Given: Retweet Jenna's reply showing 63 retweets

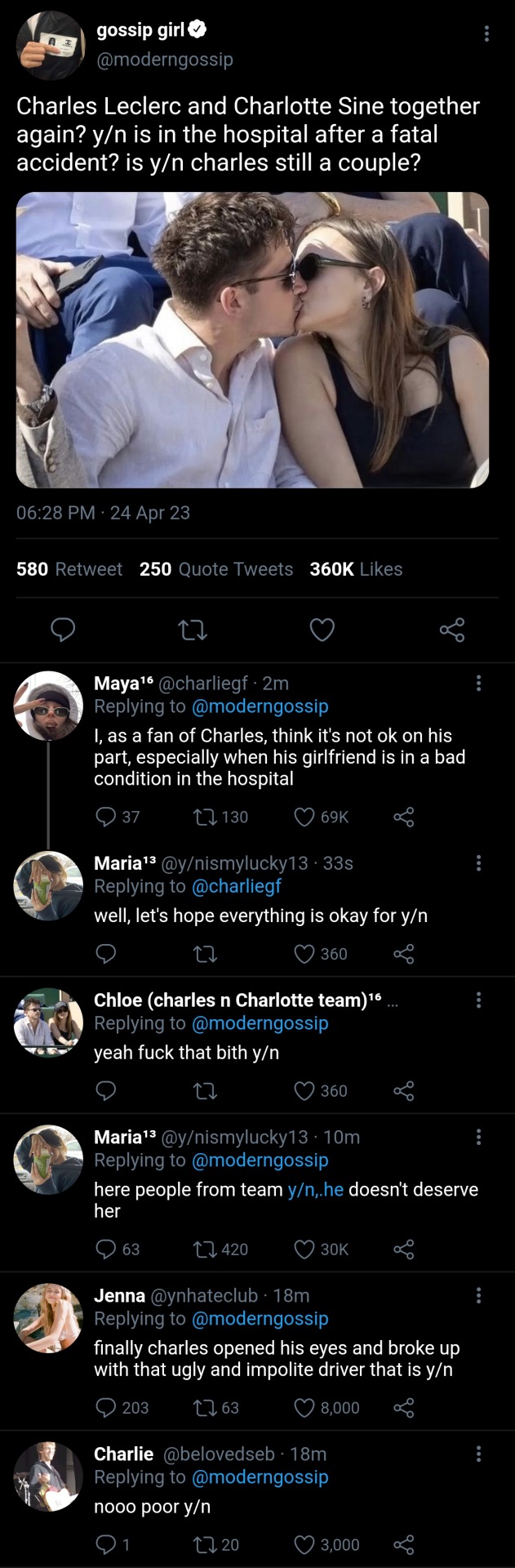Looking at the screenshot, I should 204,1407.
